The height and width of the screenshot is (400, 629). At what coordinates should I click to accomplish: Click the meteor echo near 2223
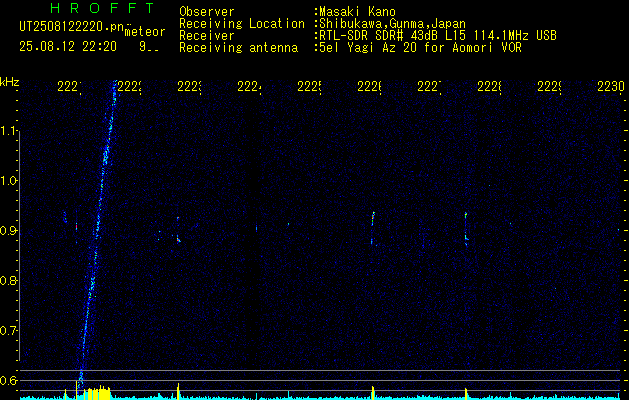pyautogui.click(x=178, y=230)
